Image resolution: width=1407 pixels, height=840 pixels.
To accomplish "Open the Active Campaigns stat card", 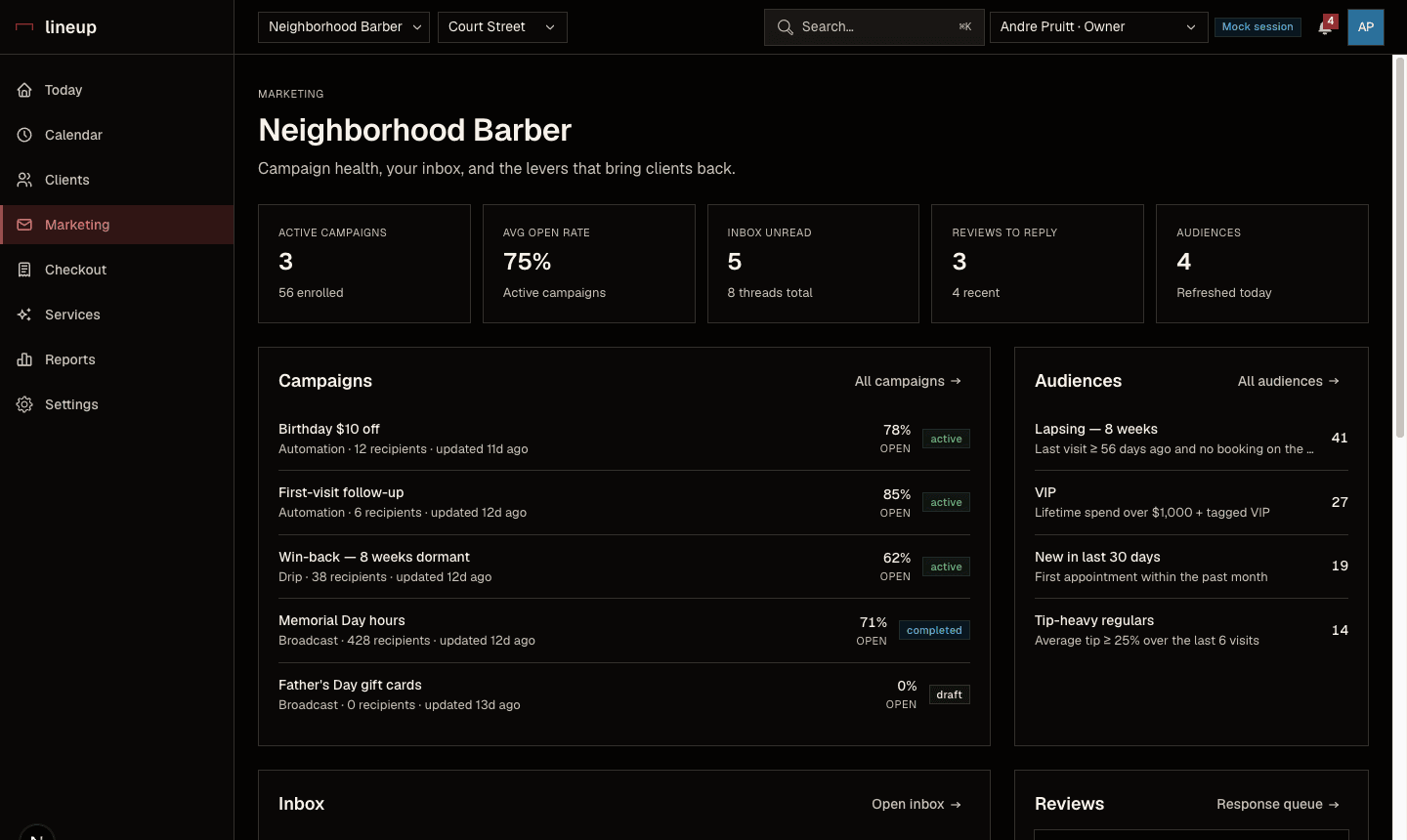I will 364,264.
